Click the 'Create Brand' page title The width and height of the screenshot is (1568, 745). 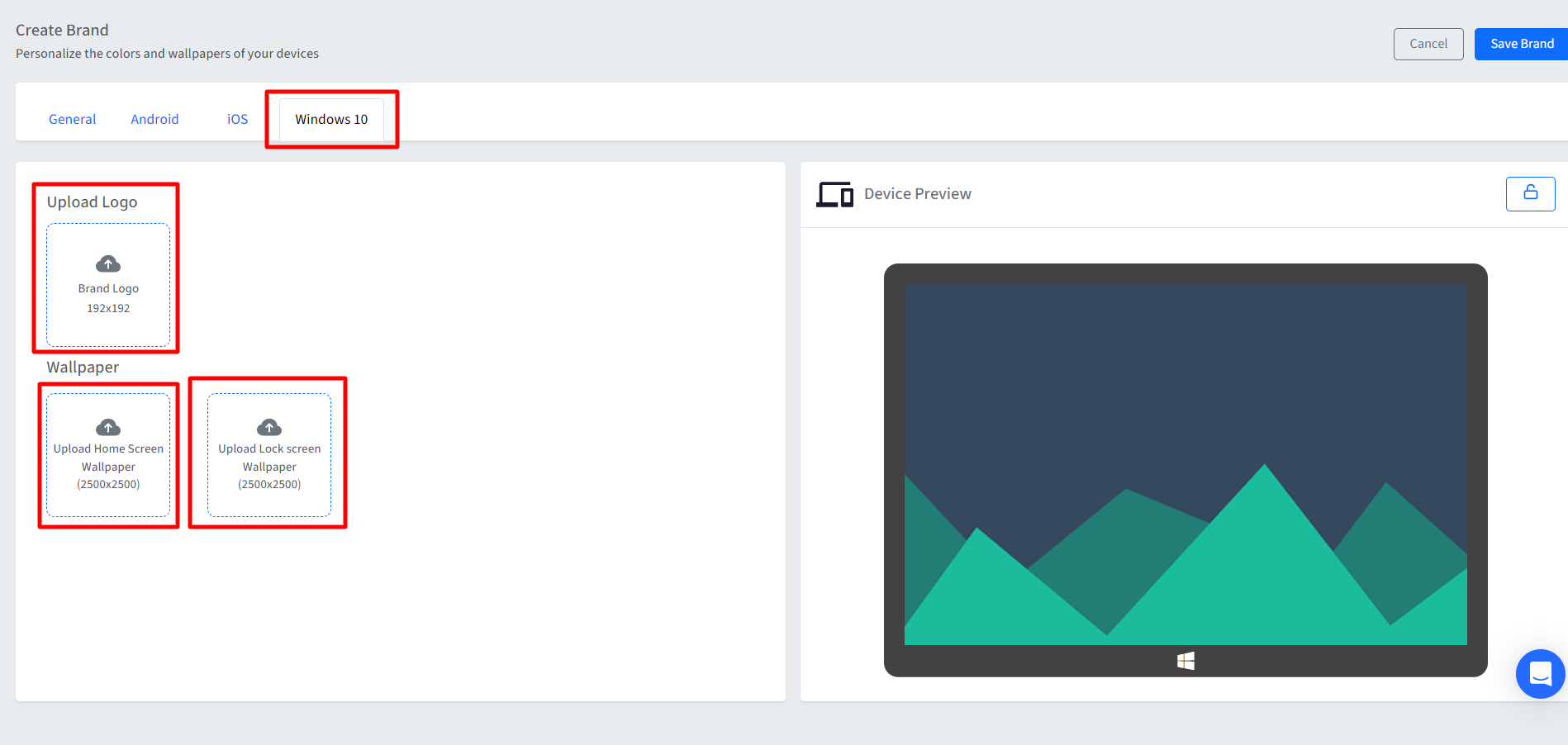coord(62,31)
